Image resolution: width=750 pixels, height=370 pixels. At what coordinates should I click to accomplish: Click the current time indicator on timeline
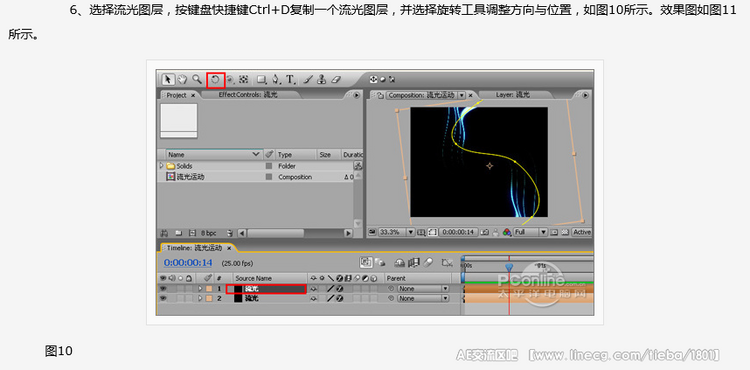509,268
